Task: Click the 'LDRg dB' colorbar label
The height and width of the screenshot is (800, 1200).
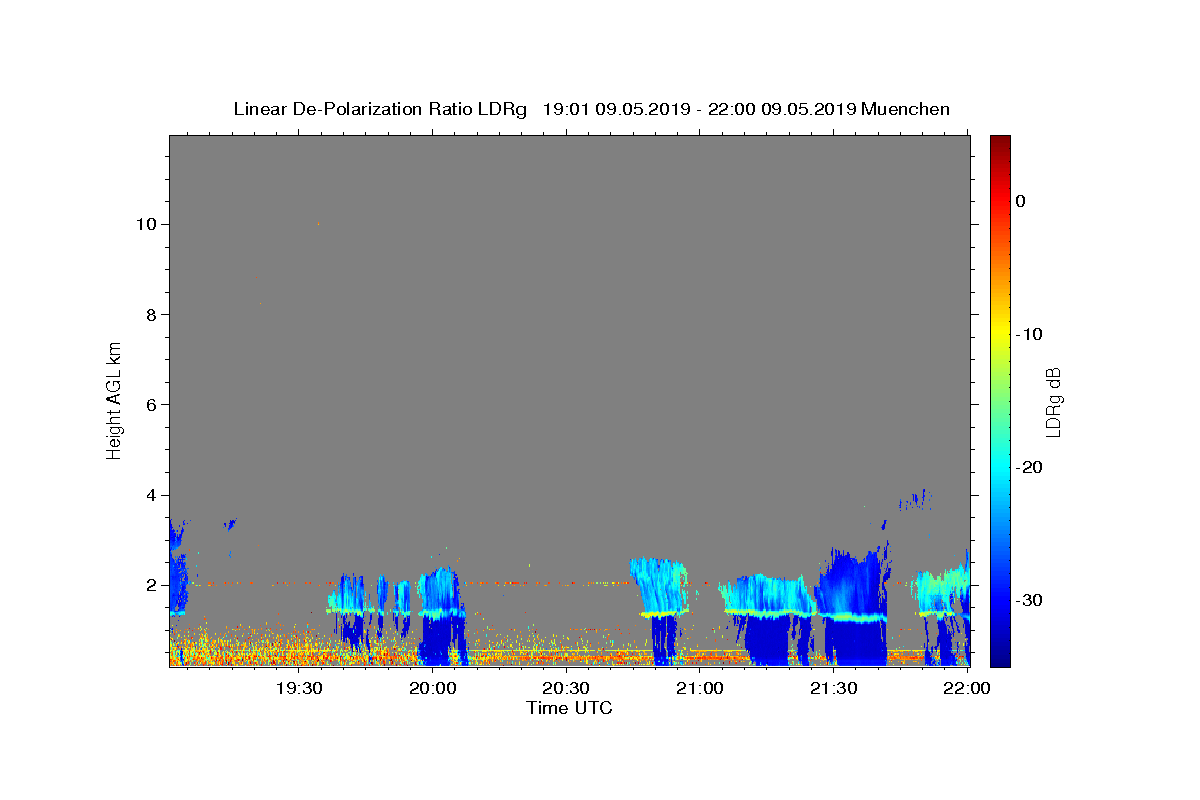Action: pos(1052,402)
